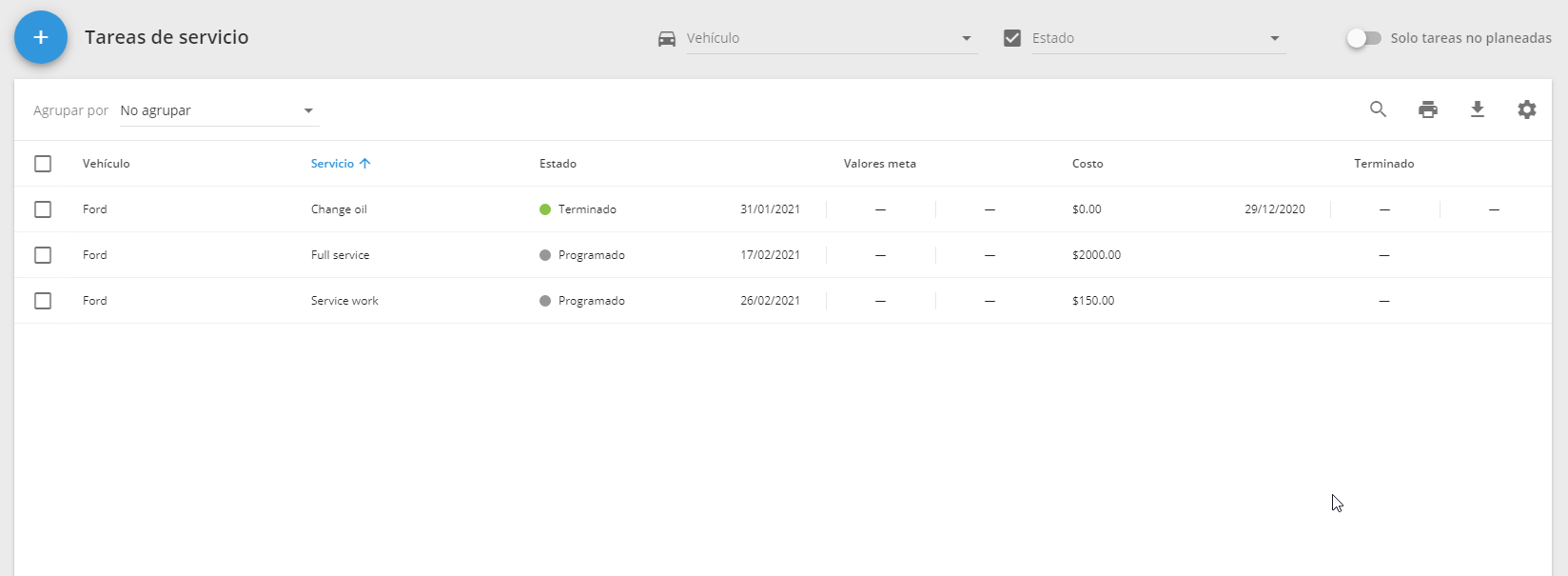
Task: Open the Estado filter dropdown
Action: (x=1159, y=38)
